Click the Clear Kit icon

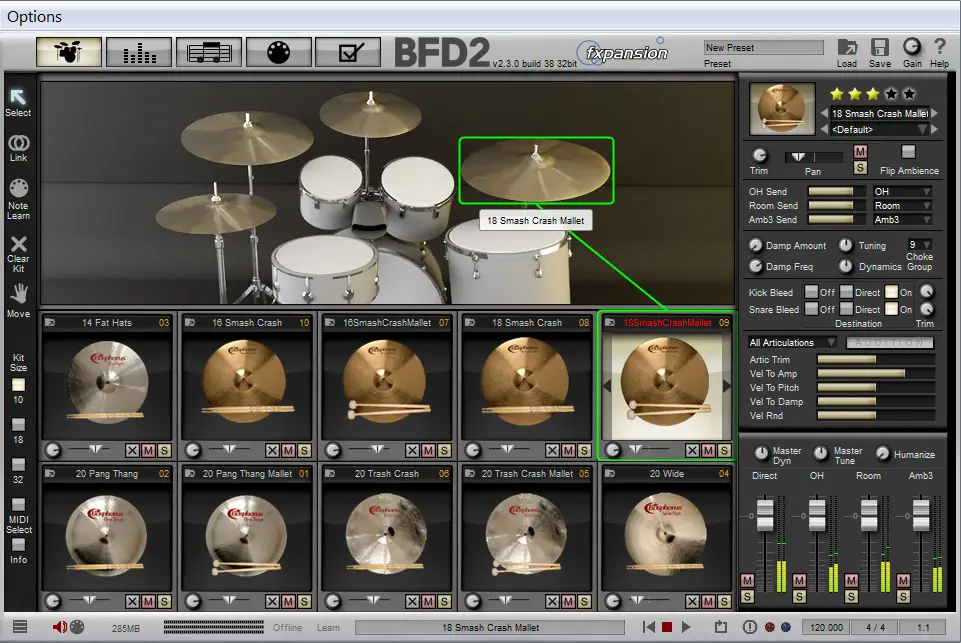click(18, 244)
